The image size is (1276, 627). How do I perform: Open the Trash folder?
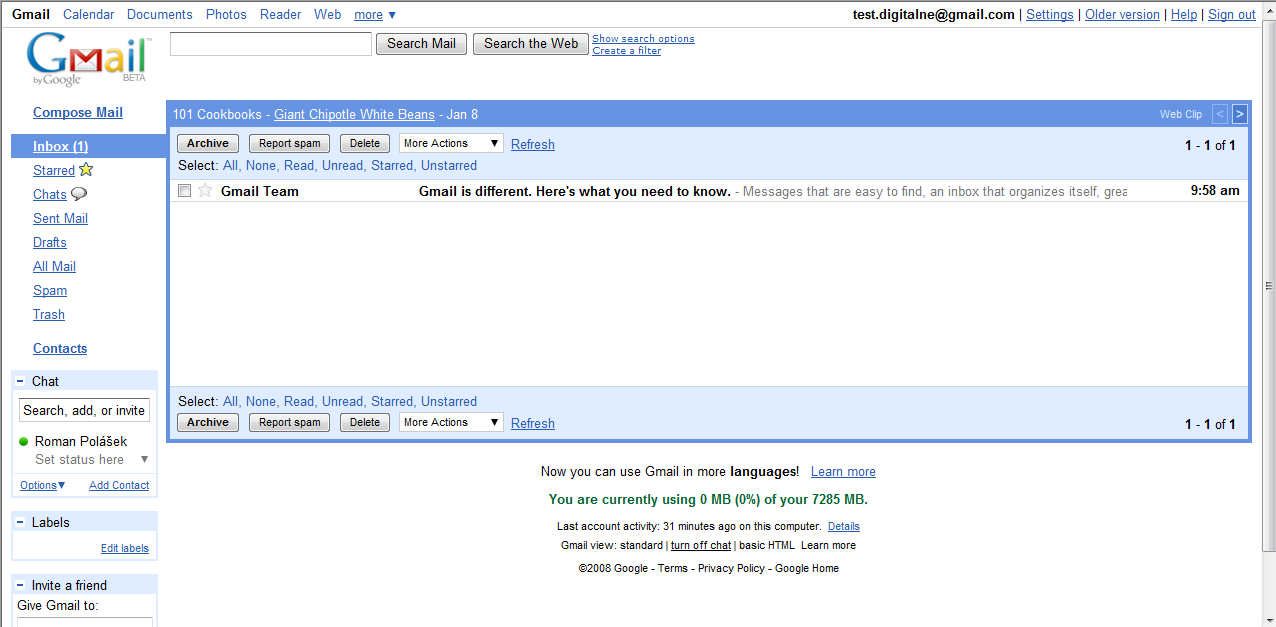pyautogui.click(x=49, y=314)
